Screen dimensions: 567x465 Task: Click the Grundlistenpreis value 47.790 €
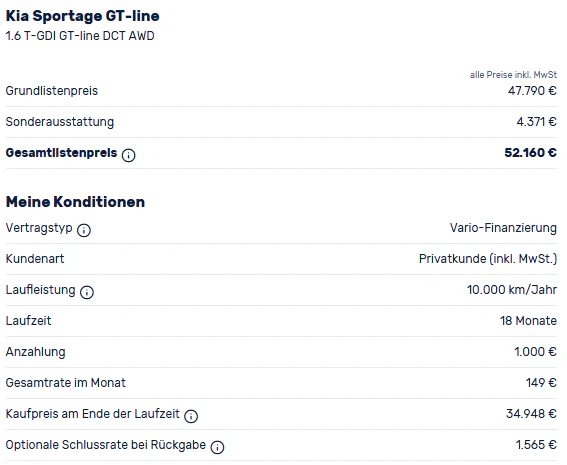[x=532, y=91]
